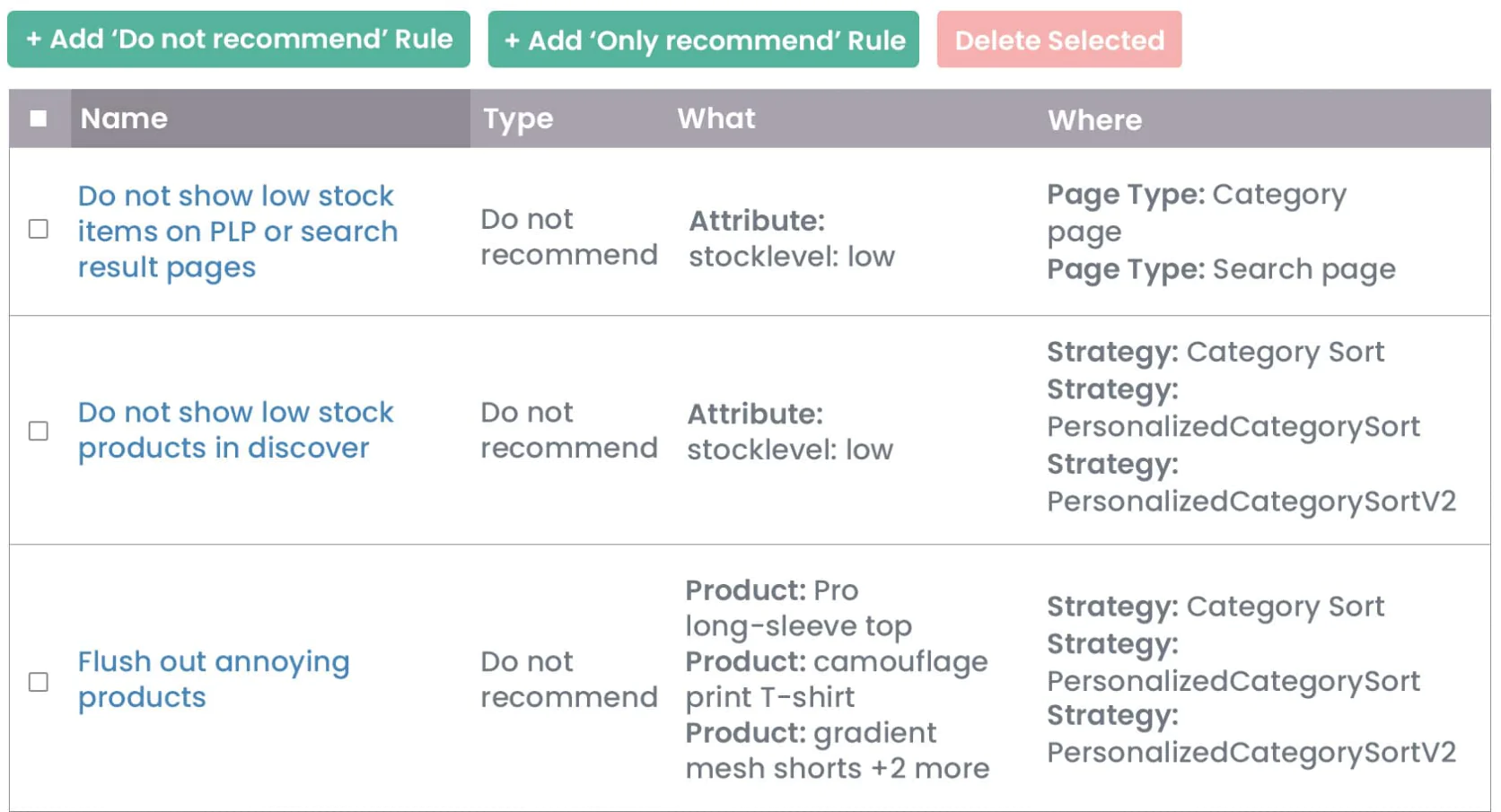Click the '+2 more' products text in the last row
This screenshot has width=1501, height=812.
pos(929,769)
